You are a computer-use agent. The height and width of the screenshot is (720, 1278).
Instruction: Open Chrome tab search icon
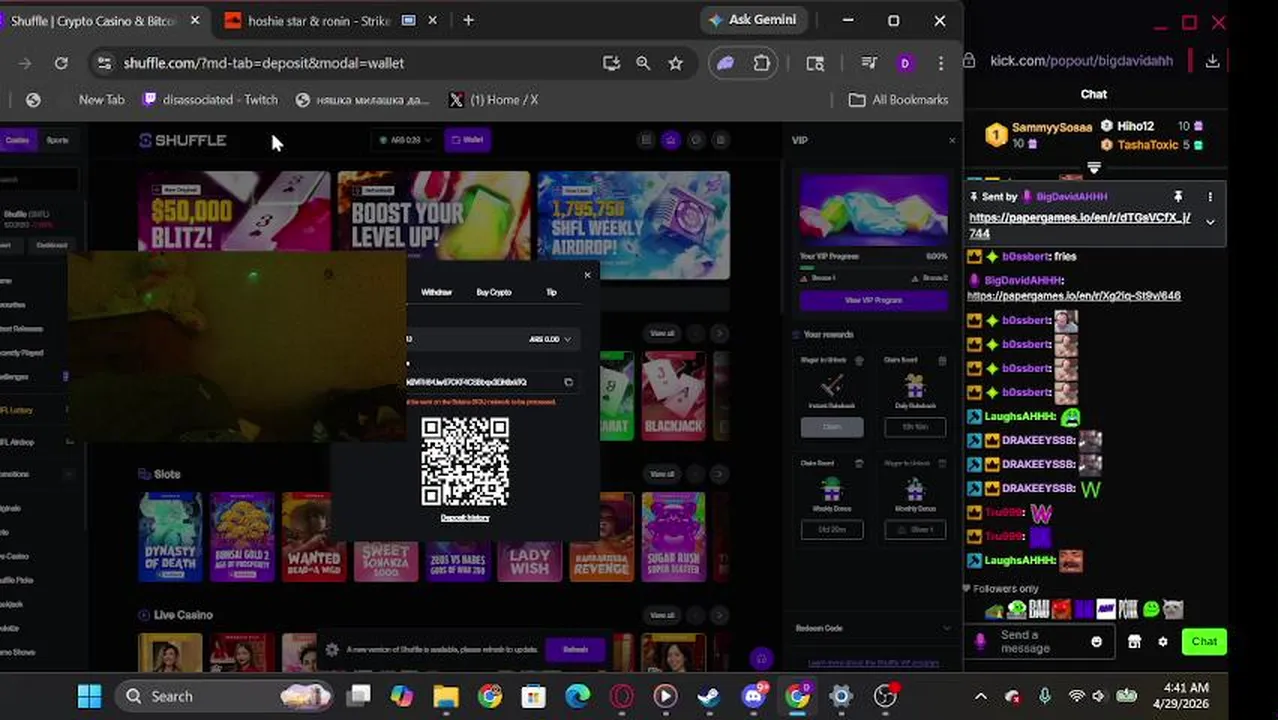tap(815, 63)
